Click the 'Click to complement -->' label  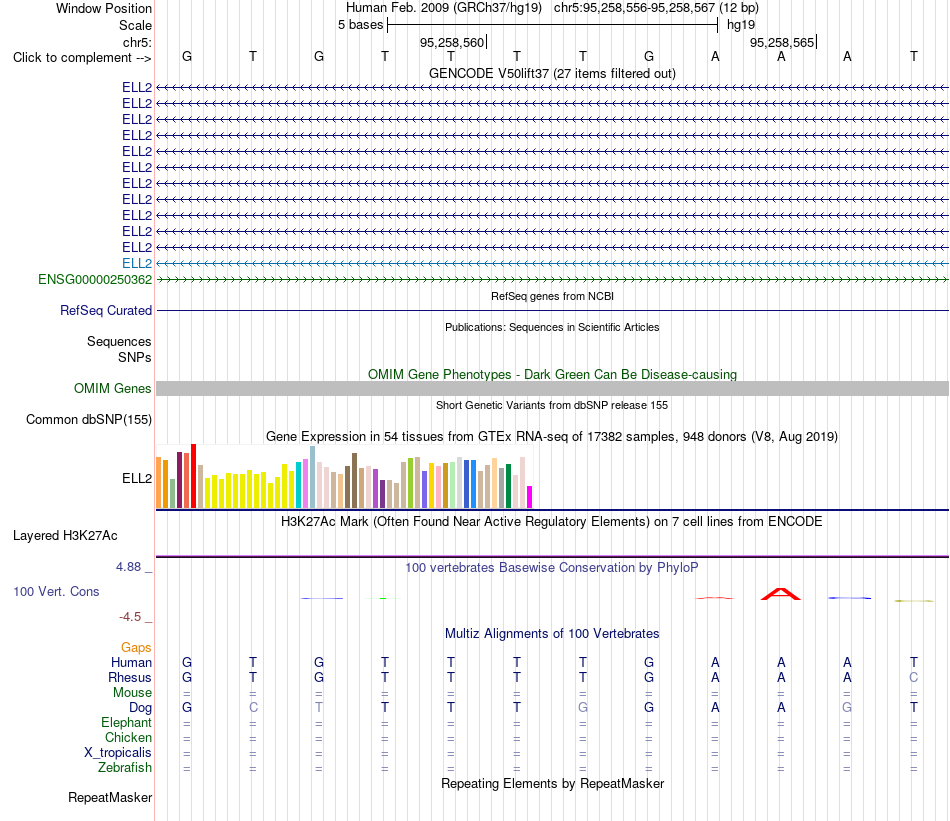click(82, 58)
